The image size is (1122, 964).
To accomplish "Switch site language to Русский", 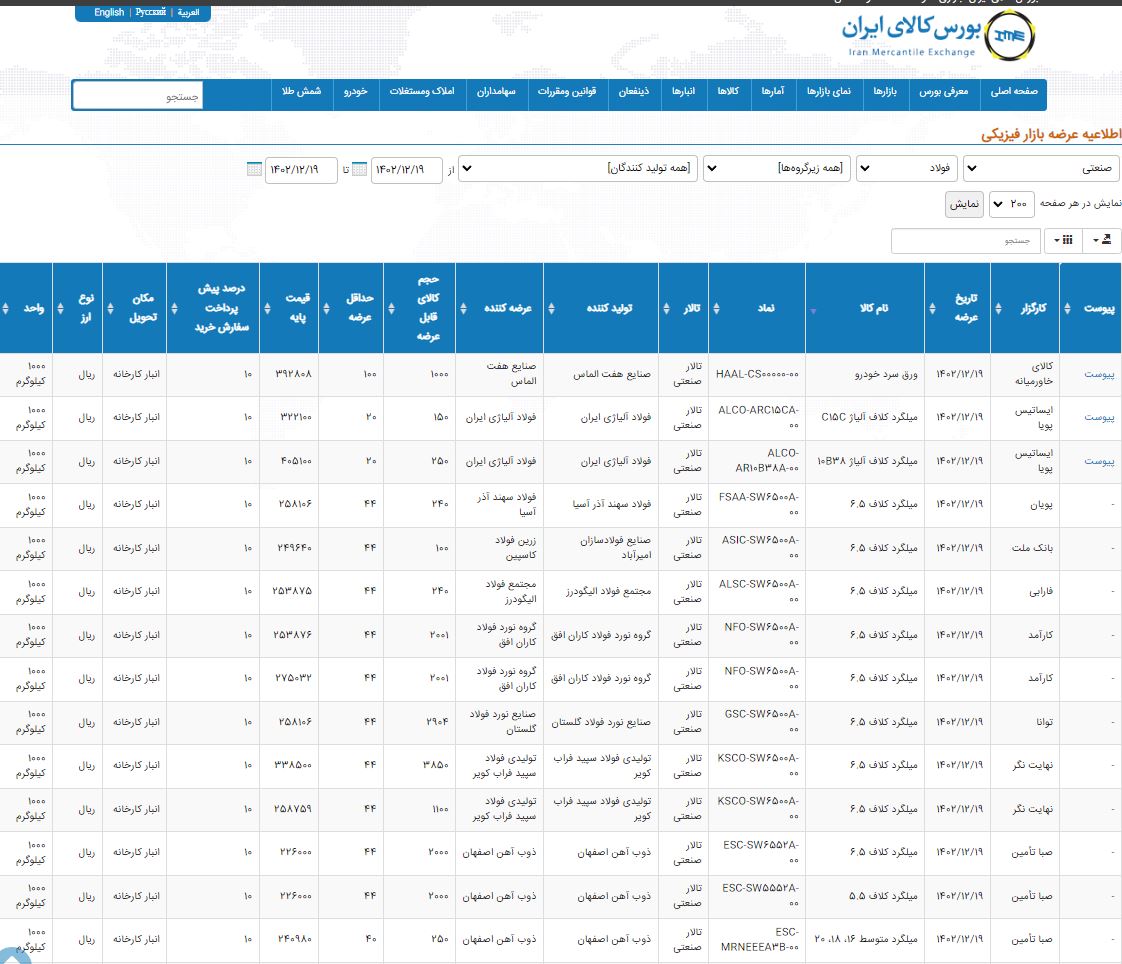I will pos(151,12).
